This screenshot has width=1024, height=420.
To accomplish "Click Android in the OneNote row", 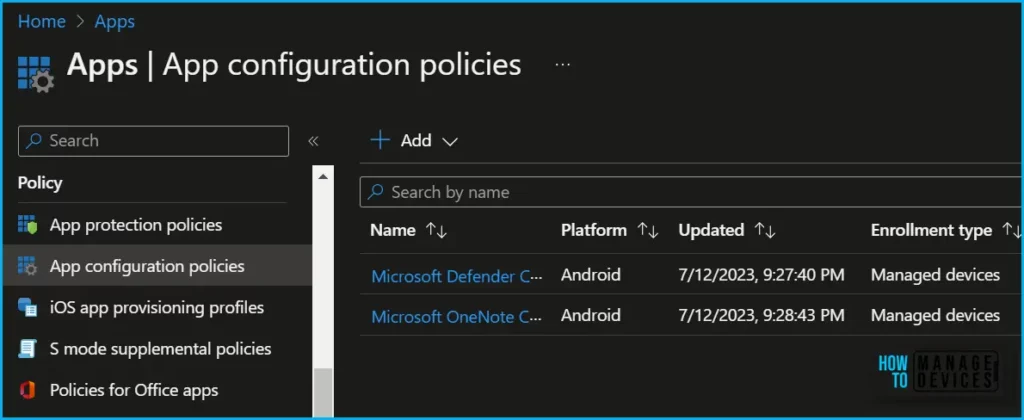I will [x=590, y=315].
